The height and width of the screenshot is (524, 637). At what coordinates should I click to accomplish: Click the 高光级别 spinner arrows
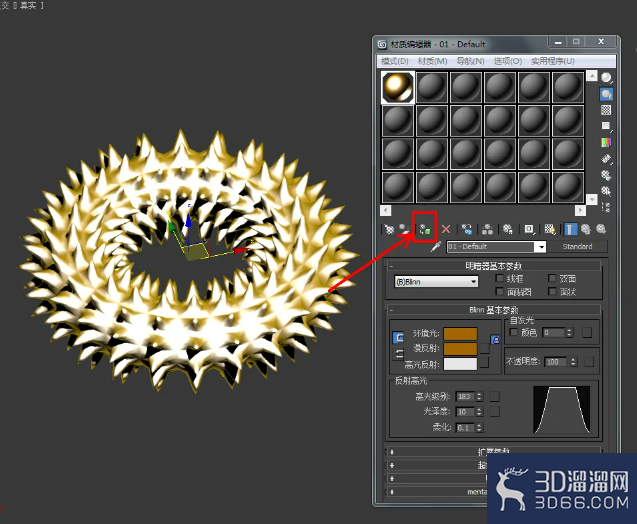point(479,396)
